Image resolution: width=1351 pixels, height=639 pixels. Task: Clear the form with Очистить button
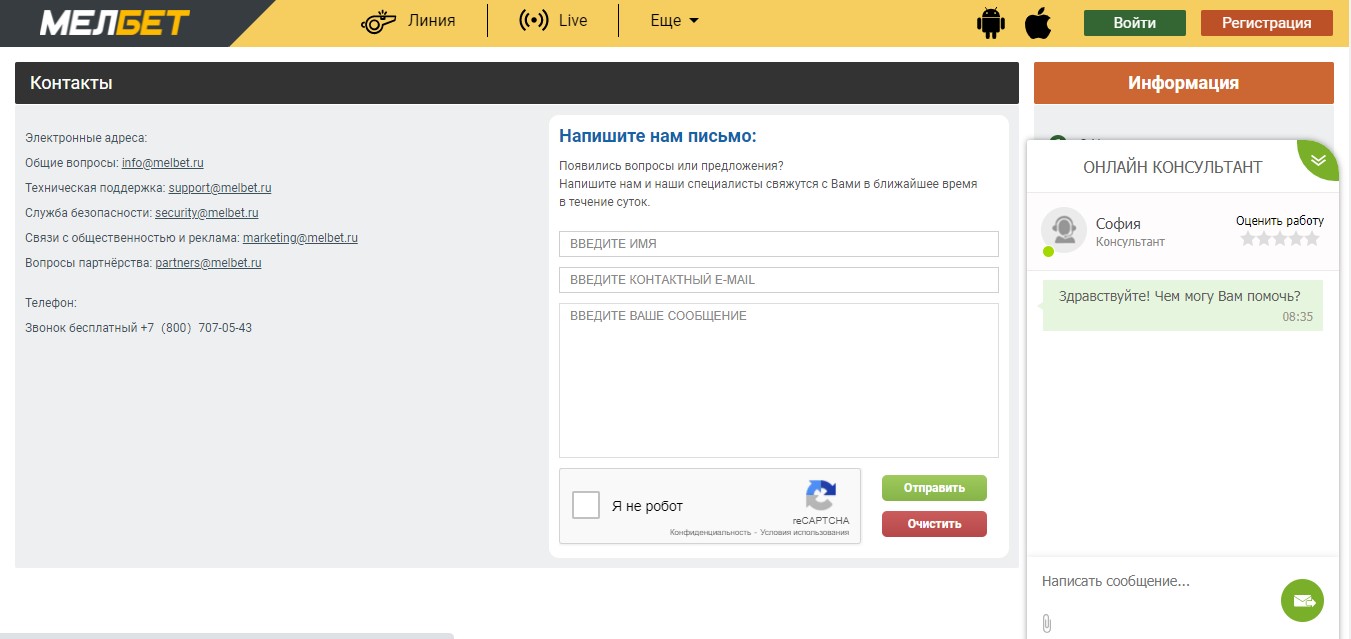click(x=934, y=524)
